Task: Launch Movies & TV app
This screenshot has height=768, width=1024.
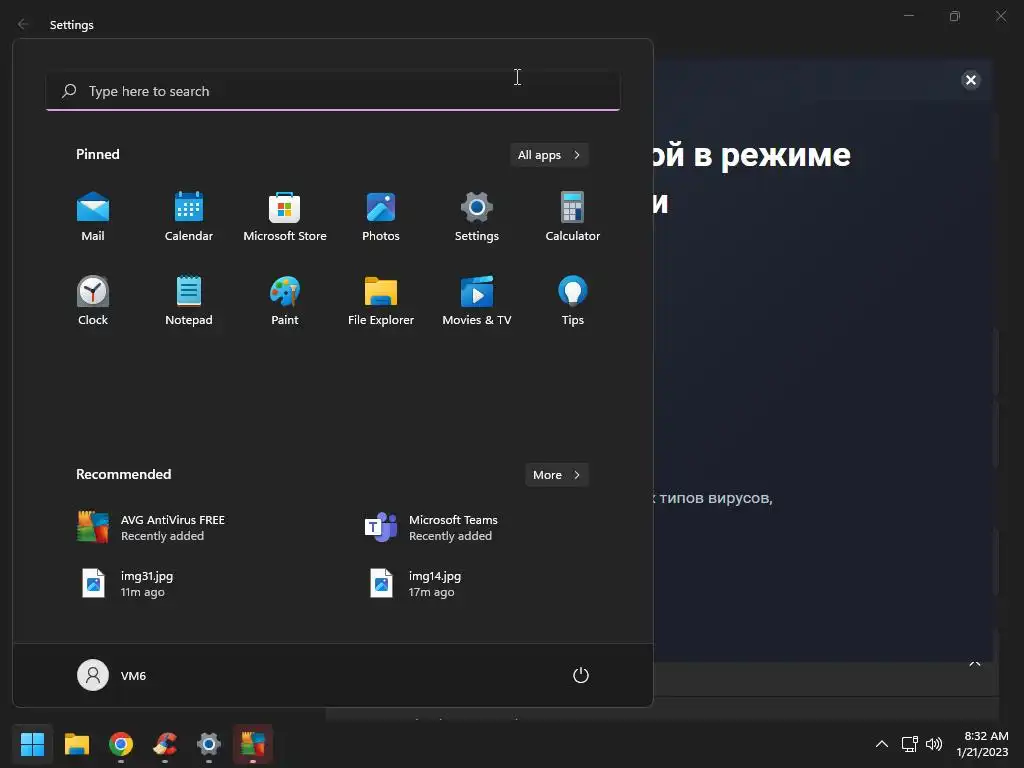Action: click(477, 301)
